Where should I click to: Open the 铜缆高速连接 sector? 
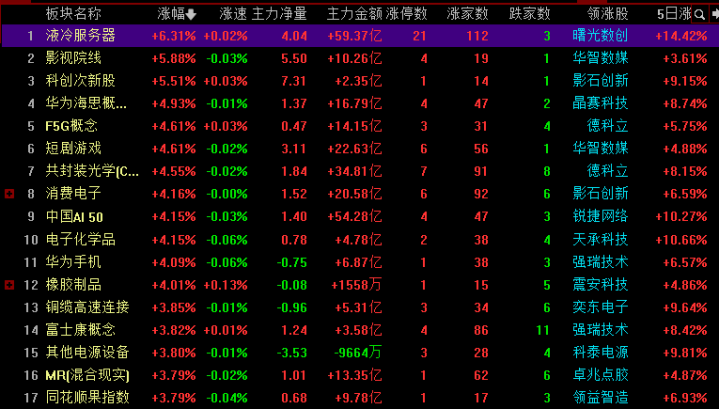tap(87, 307)
